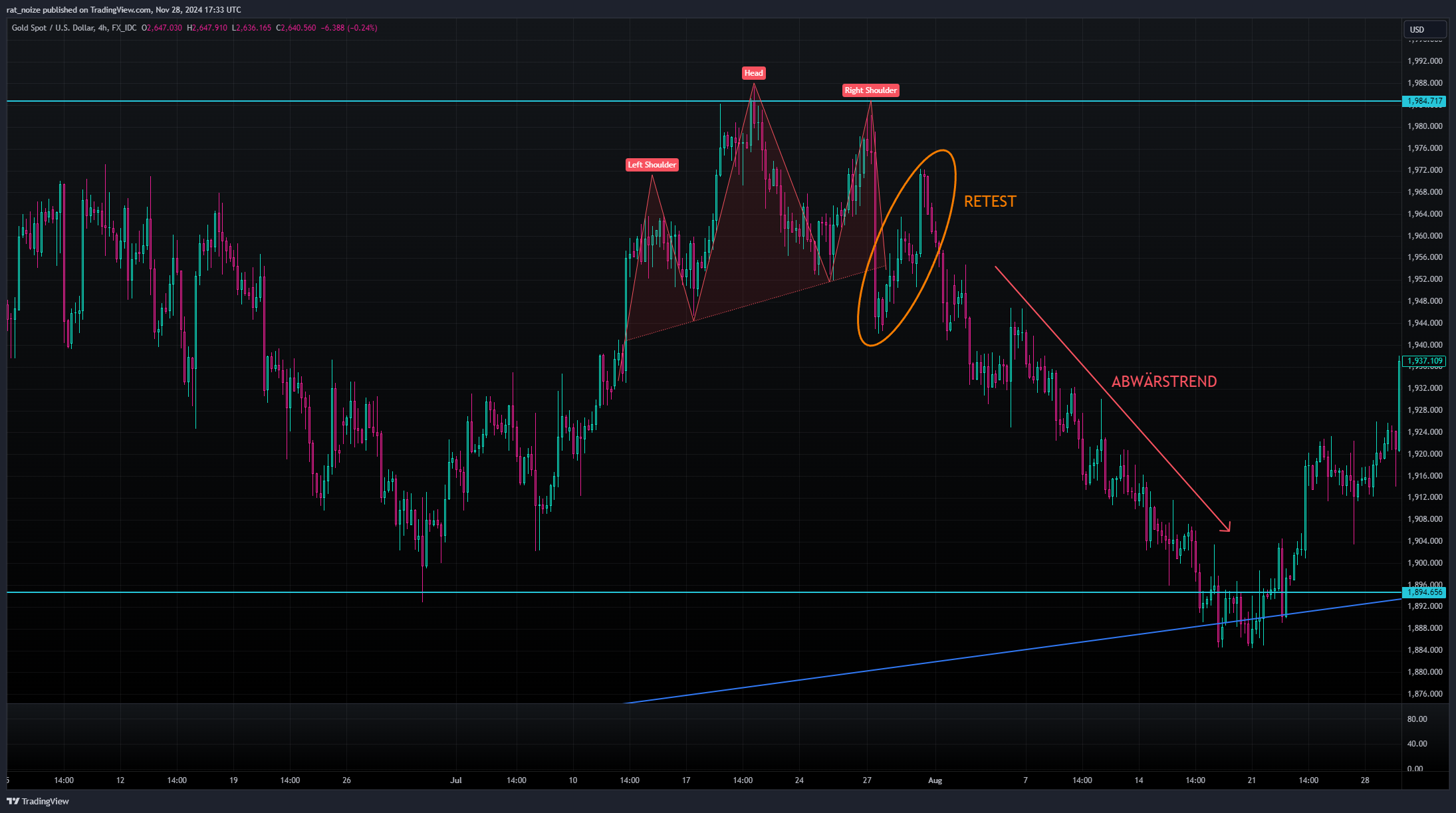The width and height of the screenshot is (1456, 813).
Task: Click the 1,876.000 price axis value
Action: (x=1425, y=694)
